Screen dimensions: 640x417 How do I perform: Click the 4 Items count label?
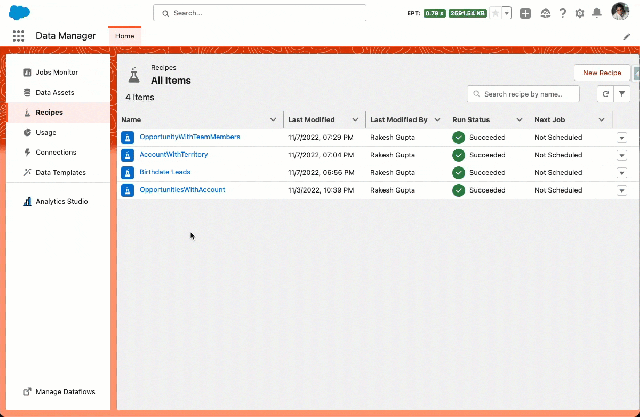click(140, 97)
